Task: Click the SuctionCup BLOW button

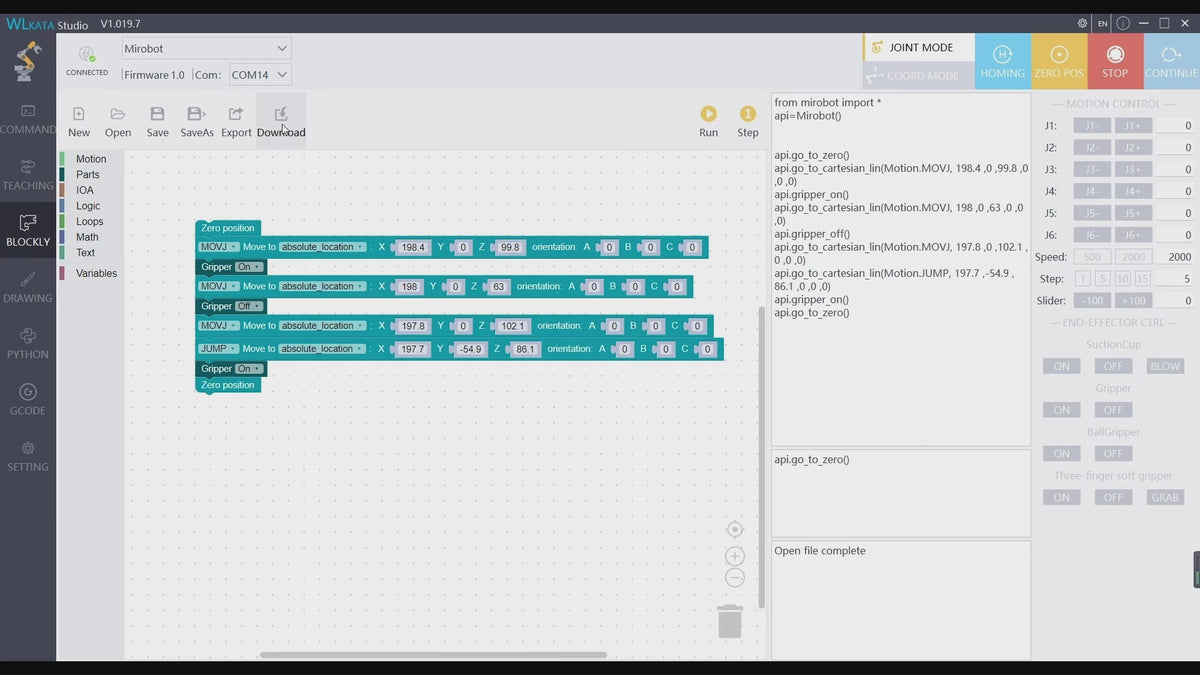Action: pos(1165,366)
